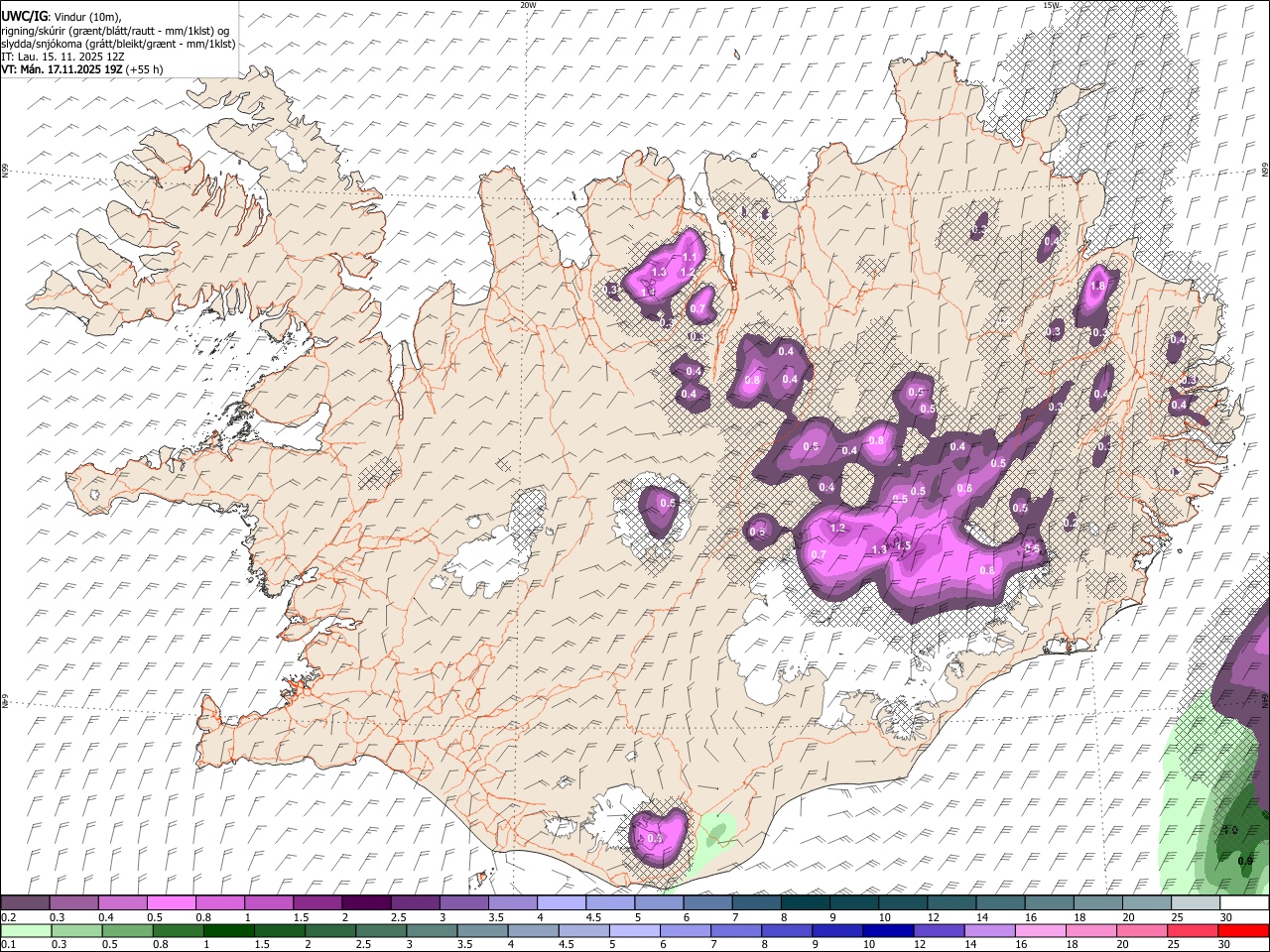Select the upper scale swatch starting at 0.4
This screenshot has height=952, width=1270.
(122, 903)
